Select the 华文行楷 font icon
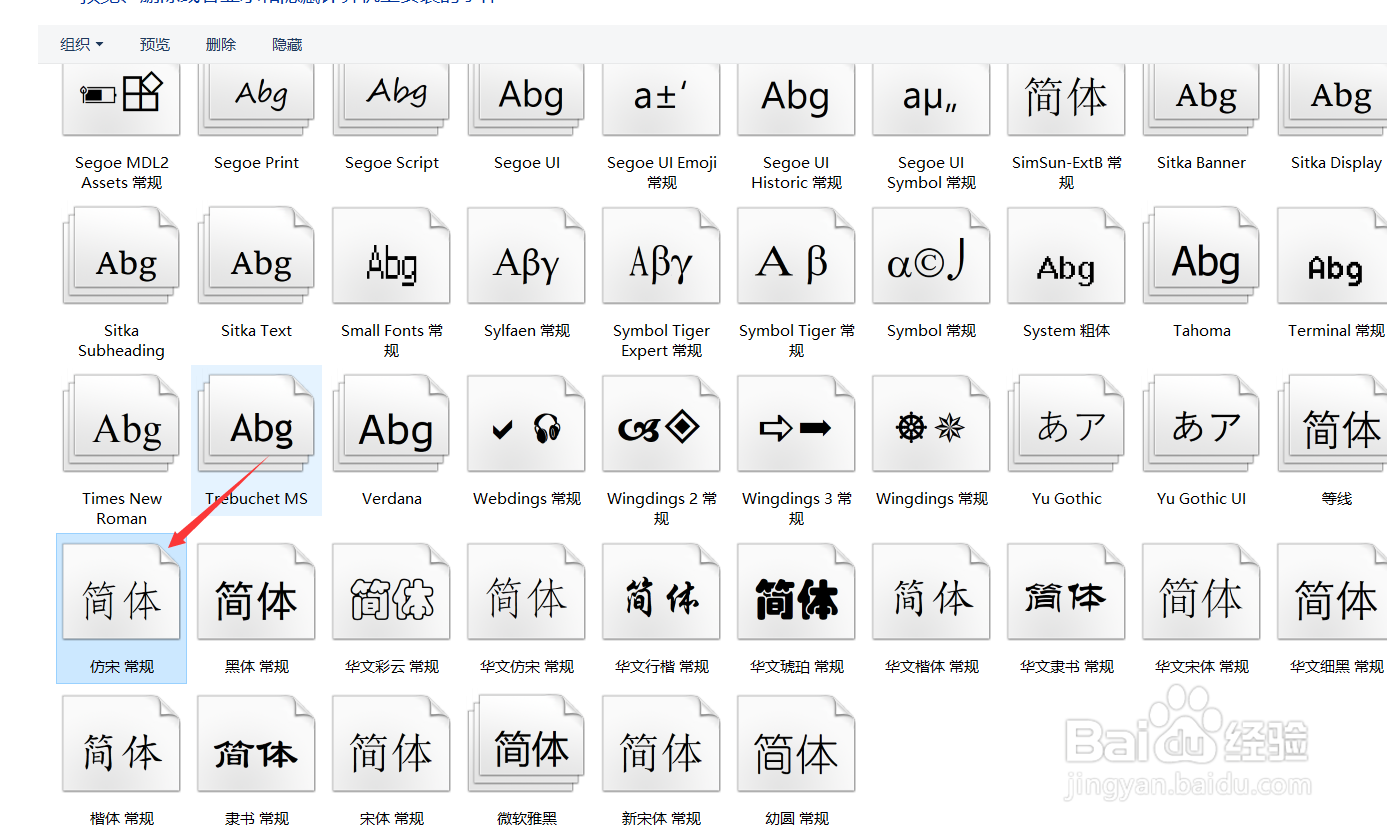The width and height of the screenshot is (1387, 832). coord(661,590)
